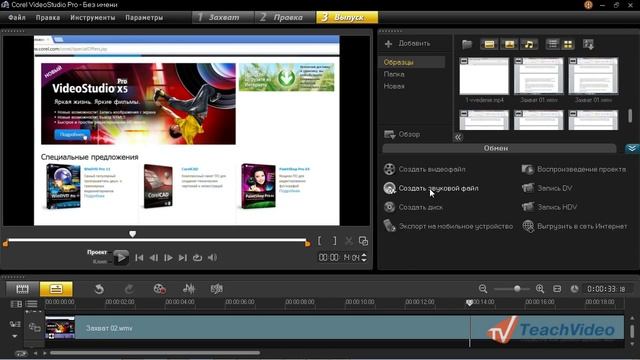Switch library to thumbnail view
640x360 pixels.
pyautogui.click(x=568, y=44)
